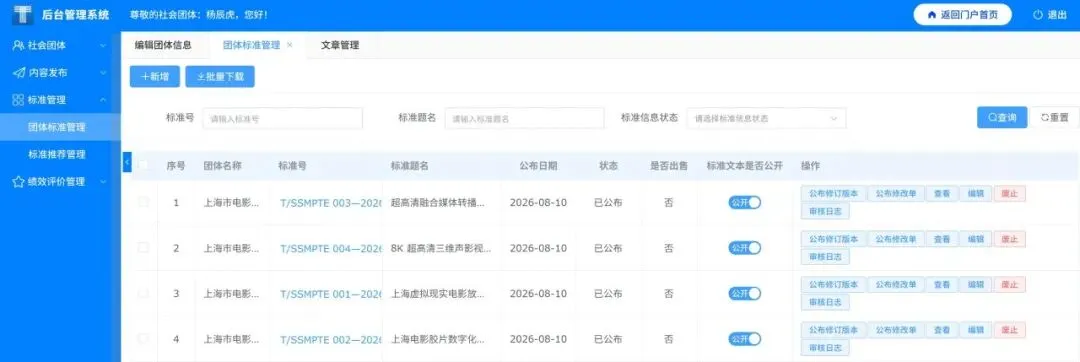Viewport: 1080px width, 362px height.
Task: Click the 公布日期 column header
Action: [x=539, y=166]
